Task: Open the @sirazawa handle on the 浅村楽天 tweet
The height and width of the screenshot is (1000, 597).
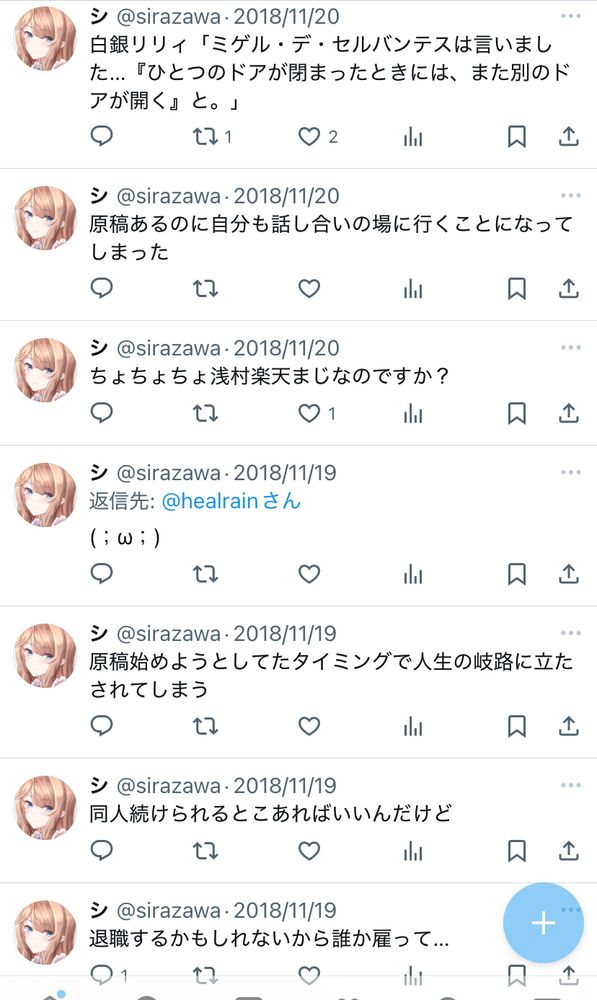Action: (x=168, y=348)
